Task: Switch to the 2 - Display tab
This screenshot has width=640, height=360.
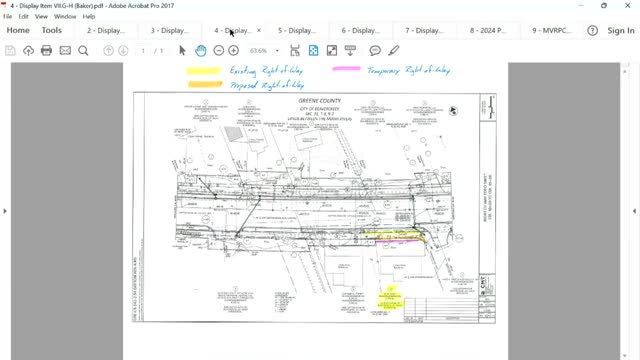Action: (106, 31)
